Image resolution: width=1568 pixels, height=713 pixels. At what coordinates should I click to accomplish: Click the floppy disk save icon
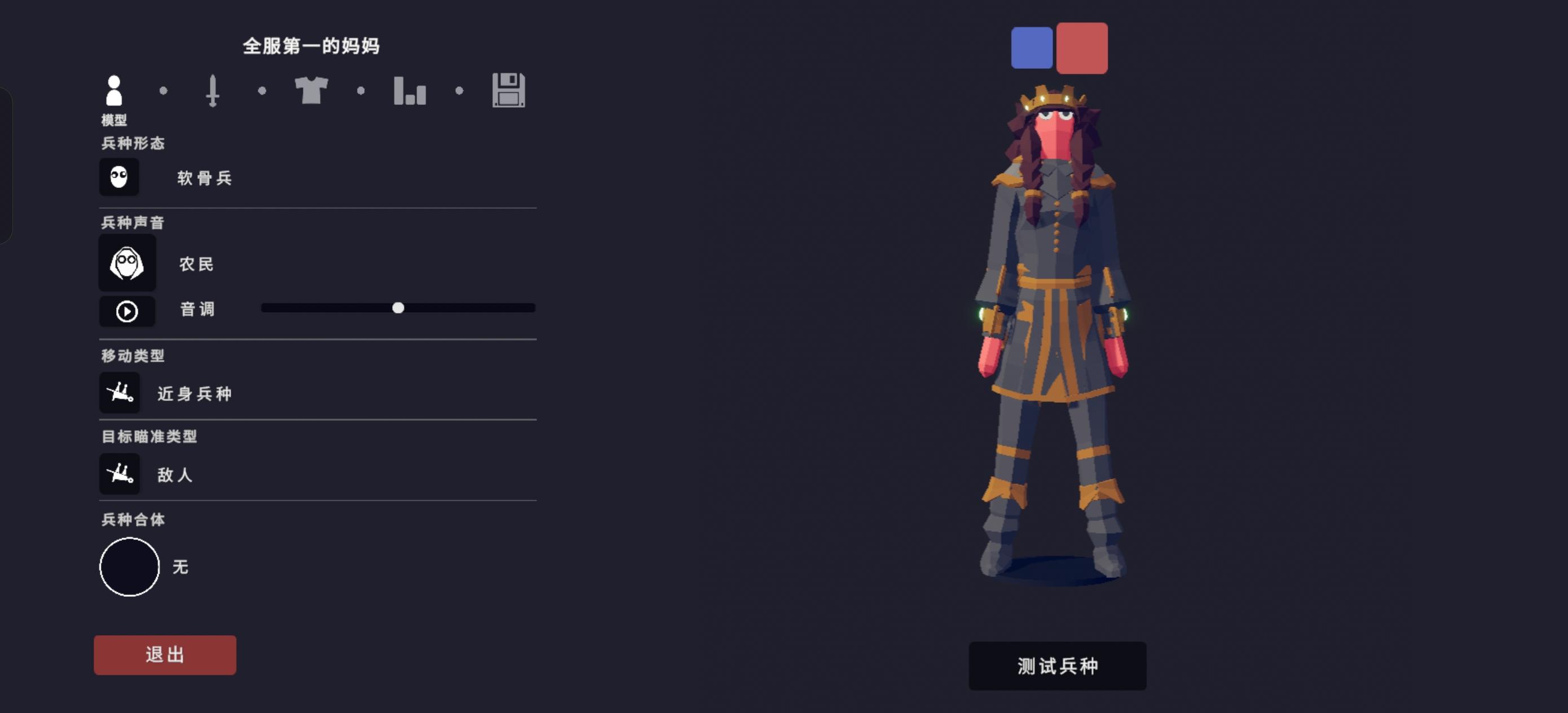[x=508, y=90]
